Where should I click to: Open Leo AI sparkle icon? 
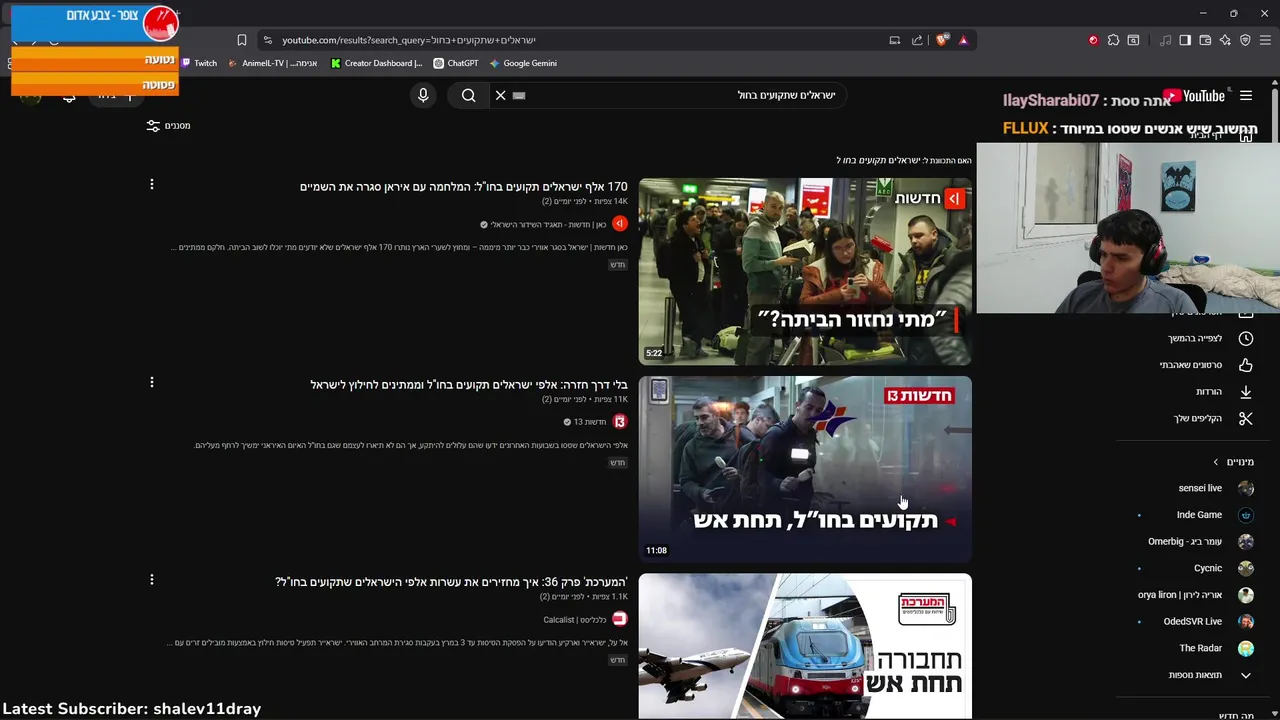pos(1225,40)
